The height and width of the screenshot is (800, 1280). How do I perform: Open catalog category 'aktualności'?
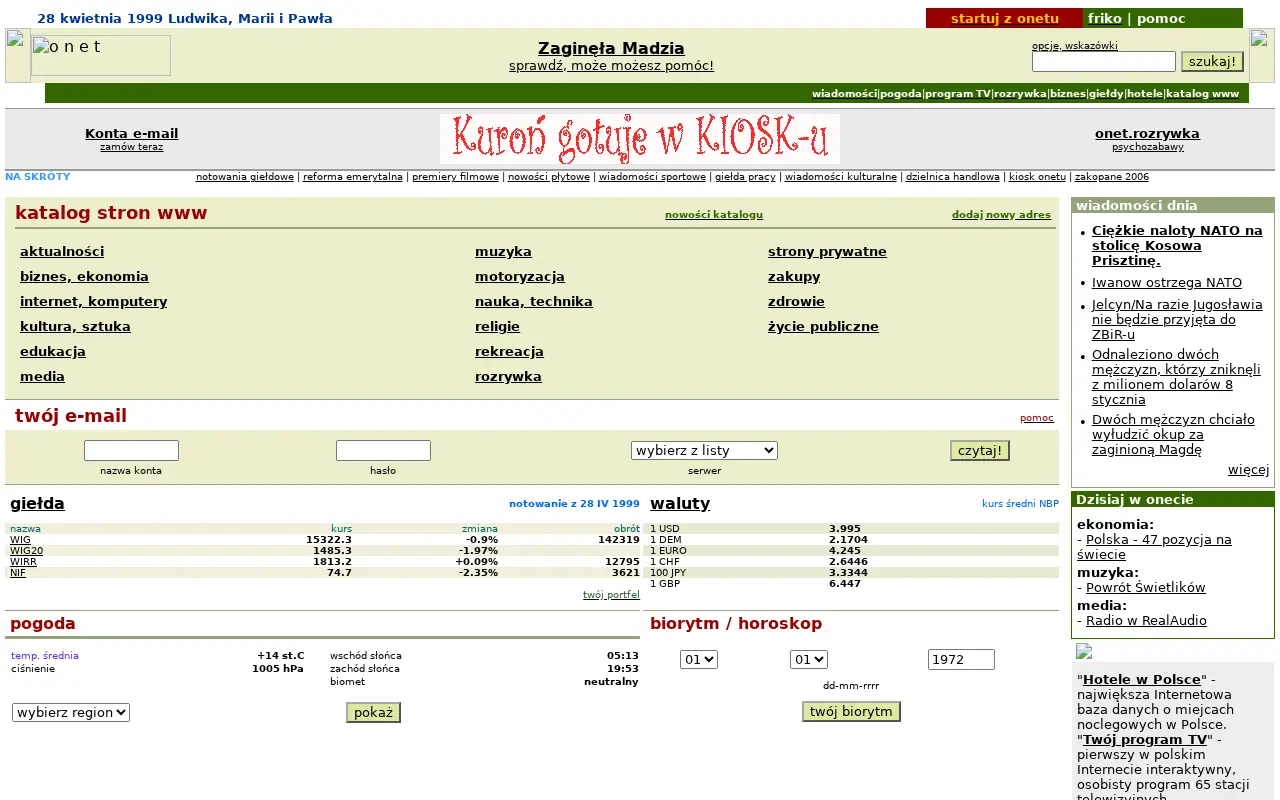coord(62,251)
